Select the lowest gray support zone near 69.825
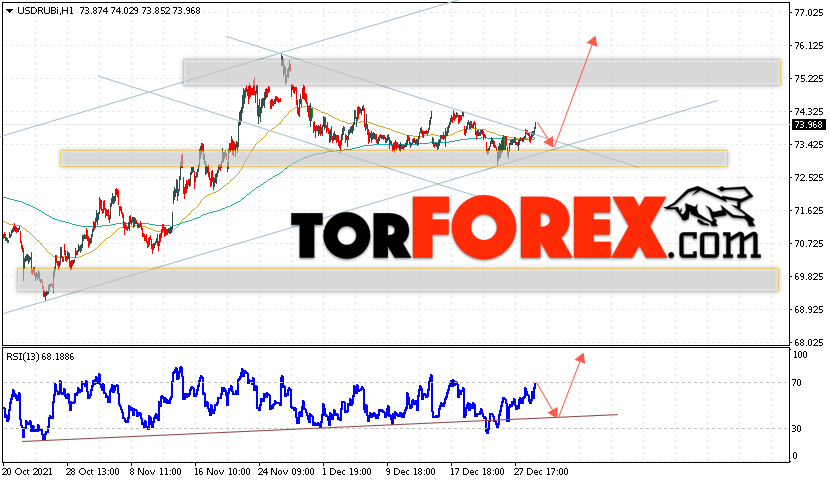Image resolution: width=830 pixels, height=483 pixels. click(x=398, y=280)
